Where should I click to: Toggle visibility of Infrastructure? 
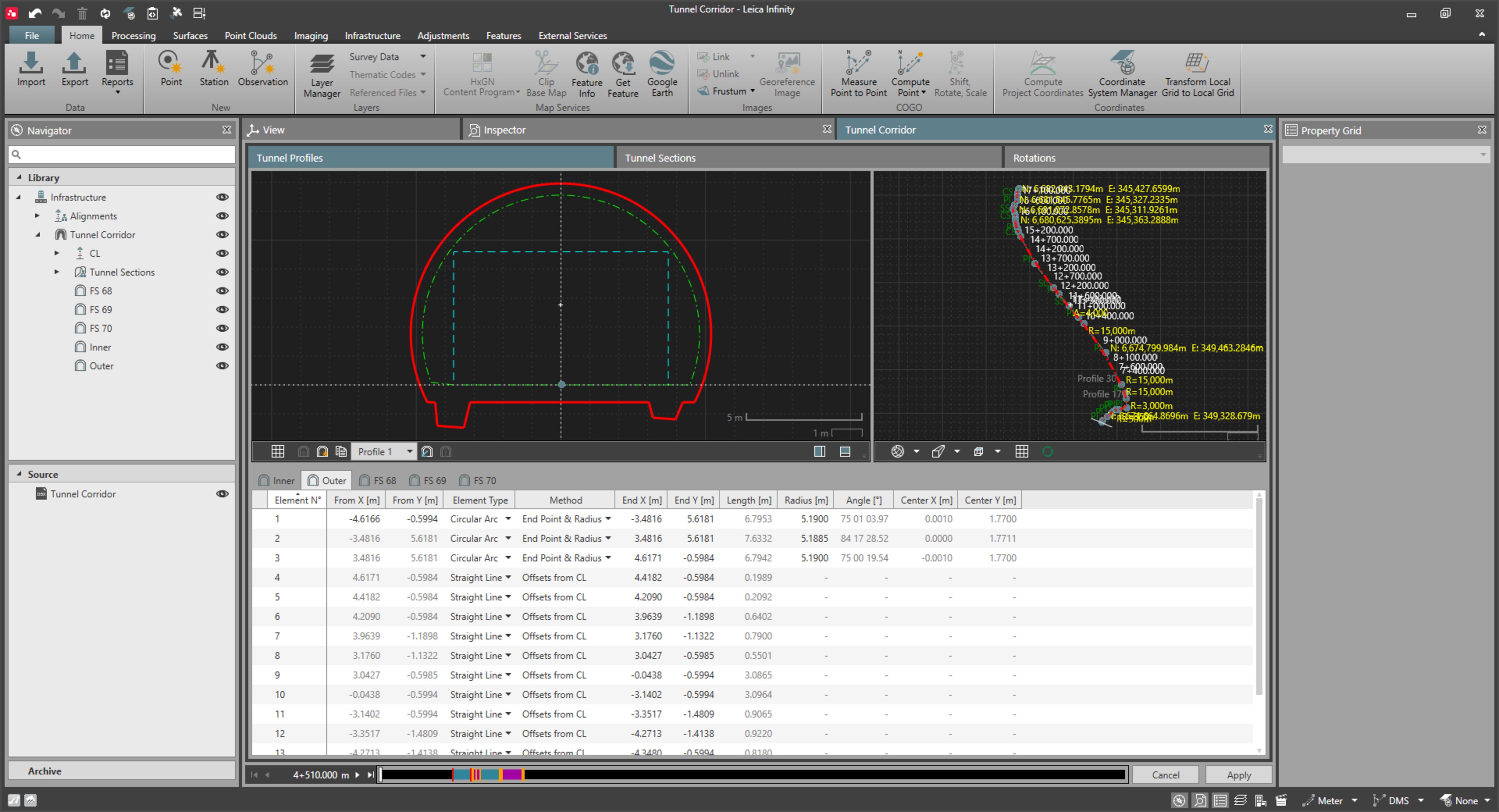tap(222, 197)
